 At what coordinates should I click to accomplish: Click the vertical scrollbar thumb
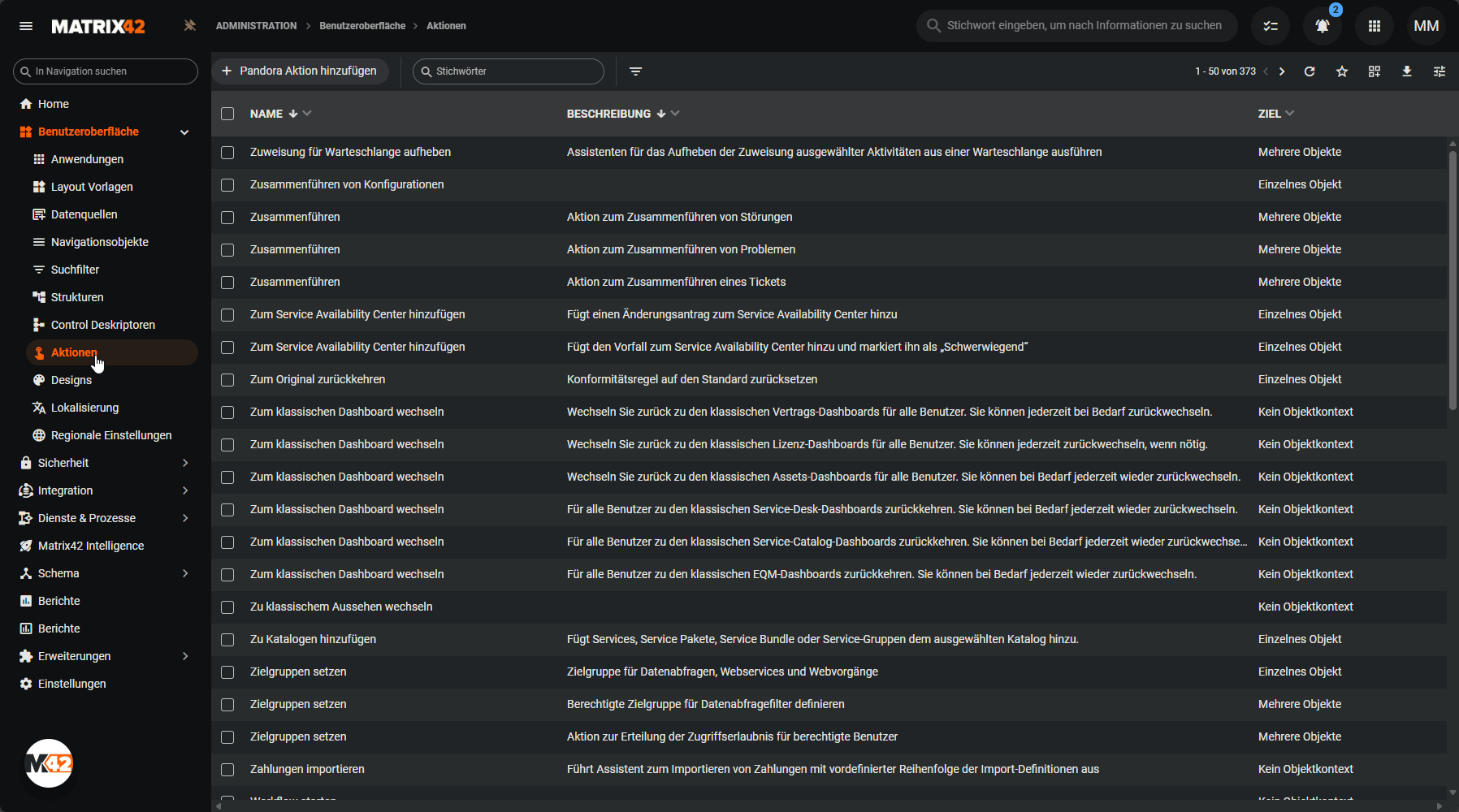coord(1453,280)
